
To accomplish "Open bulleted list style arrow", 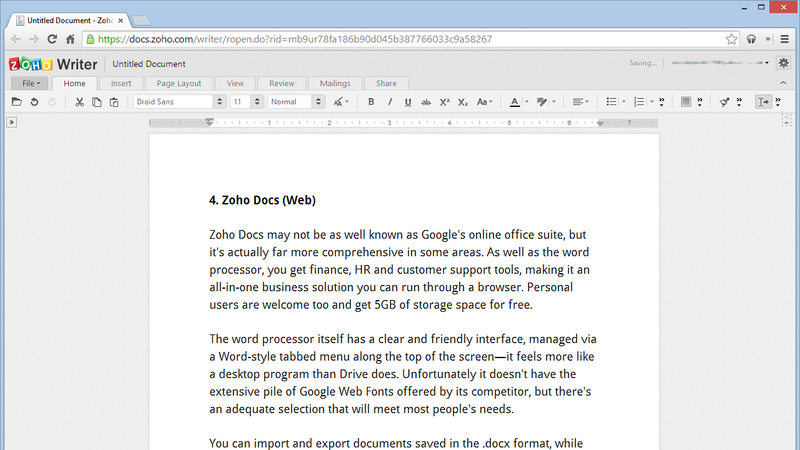I will pos(623,102).
